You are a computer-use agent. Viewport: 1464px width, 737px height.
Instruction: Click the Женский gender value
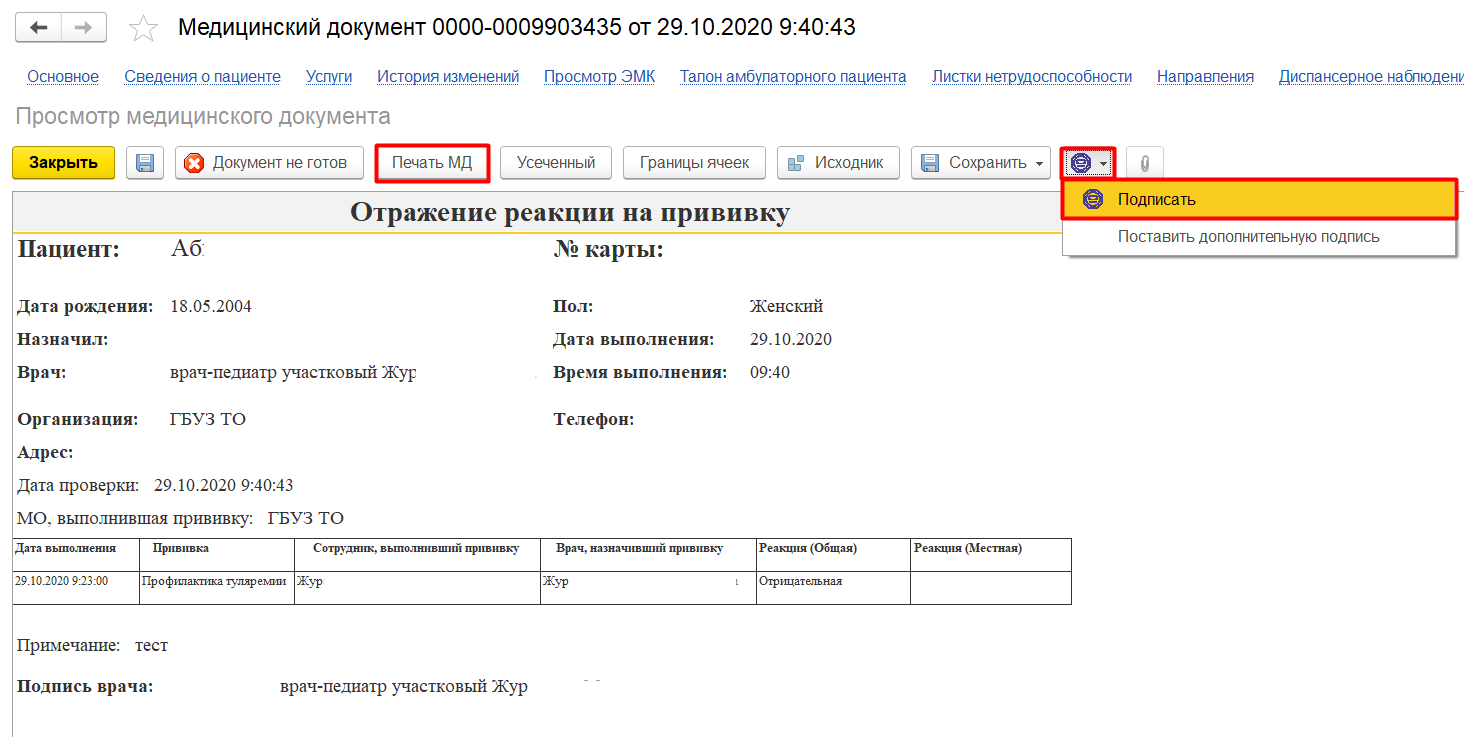coord(786,307)
